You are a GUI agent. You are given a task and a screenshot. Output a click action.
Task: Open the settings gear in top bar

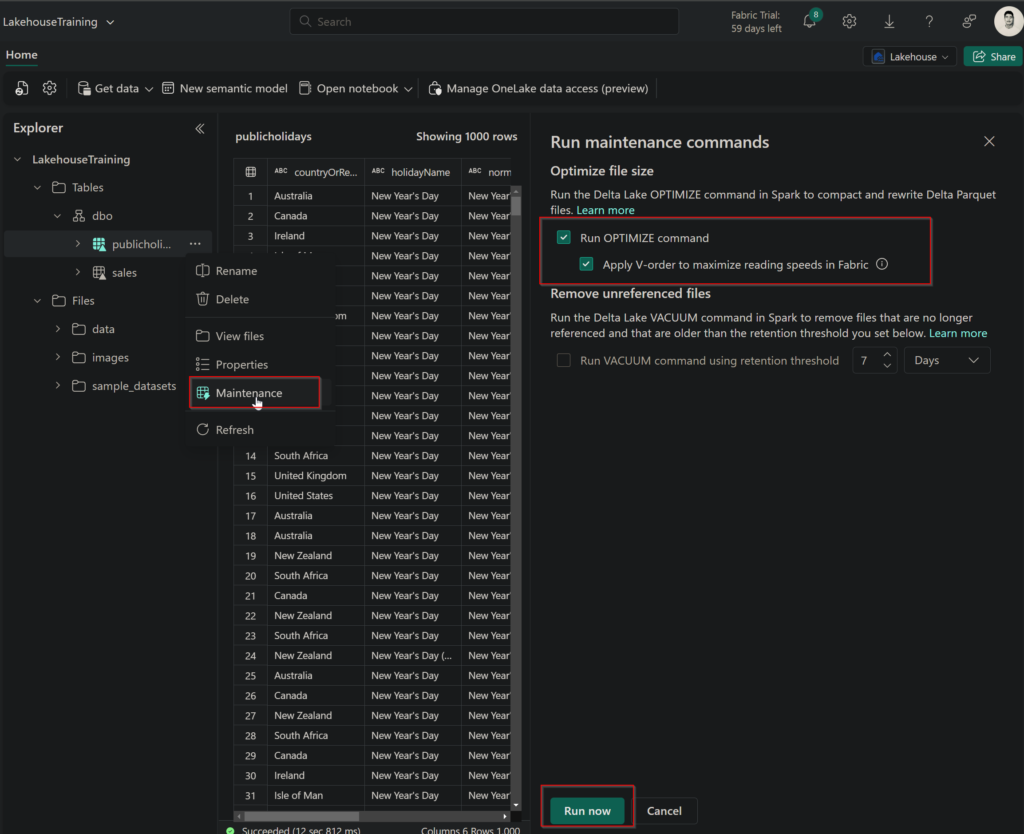click(849, 22)
